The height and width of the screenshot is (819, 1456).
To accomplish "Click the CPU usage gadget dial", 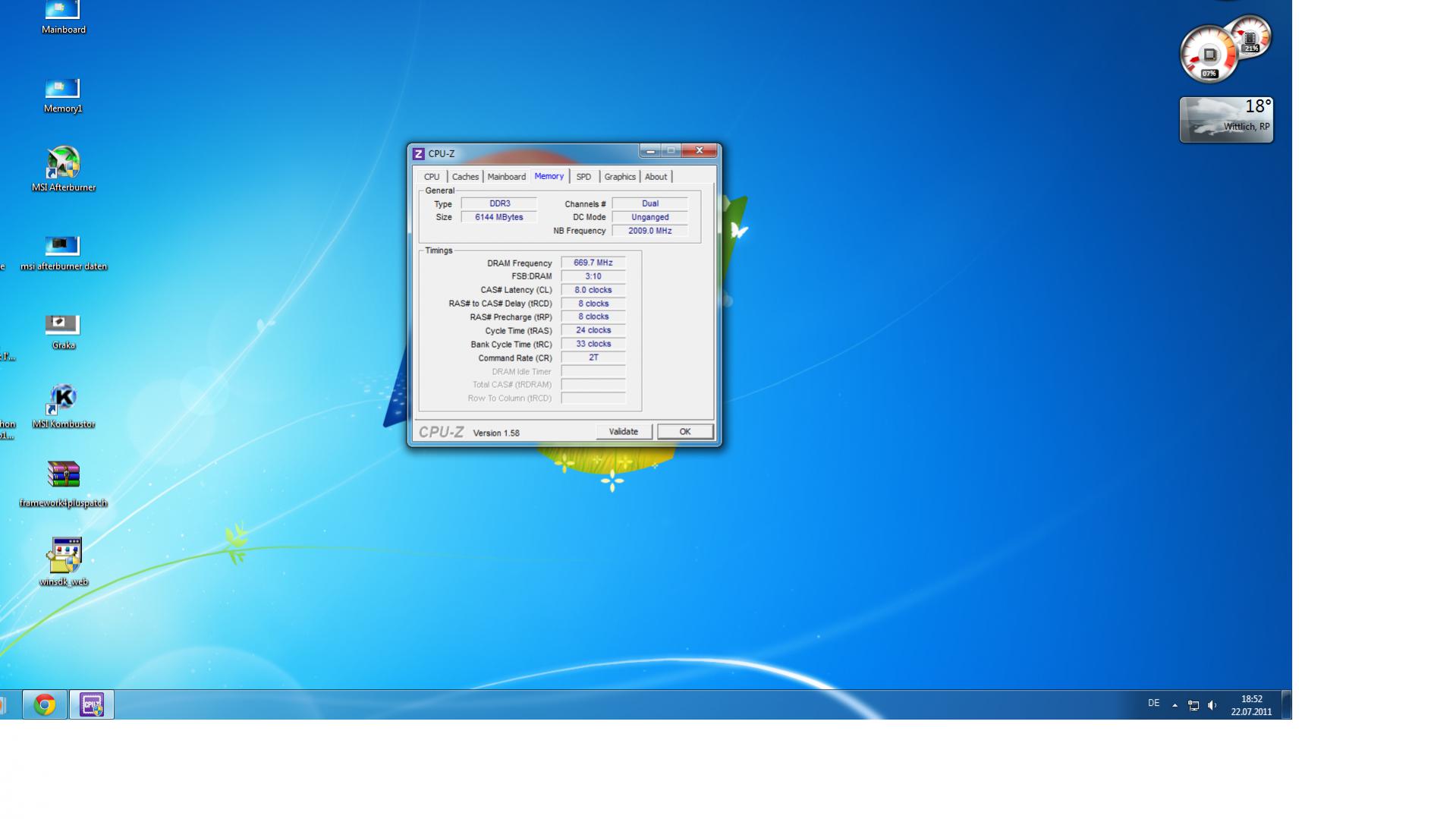I will pos(1209,55).
